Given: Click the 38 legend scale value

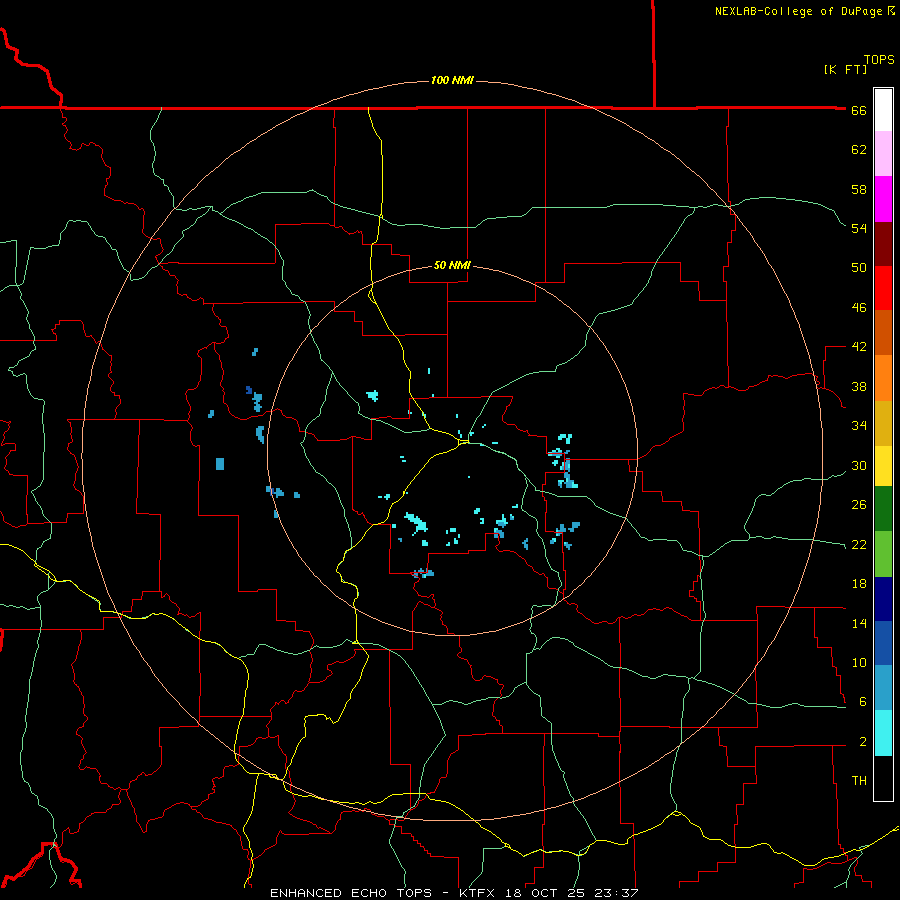Looking at the screenshot, I should [x=859, y=386].
